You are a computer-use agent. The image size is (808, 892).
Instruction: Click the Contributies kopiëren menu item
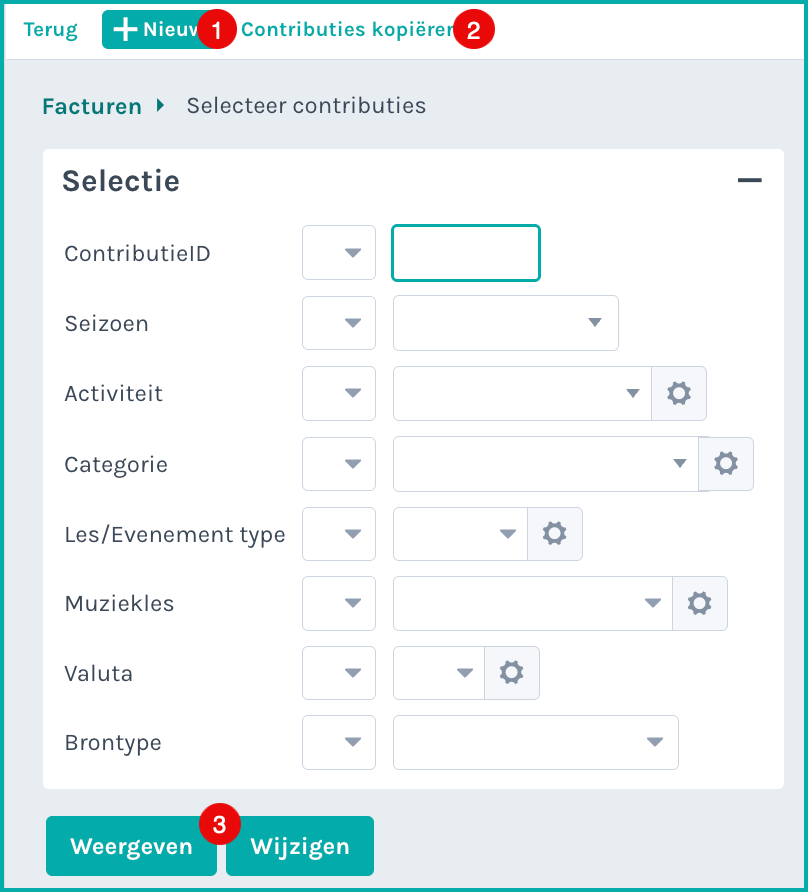348,30
